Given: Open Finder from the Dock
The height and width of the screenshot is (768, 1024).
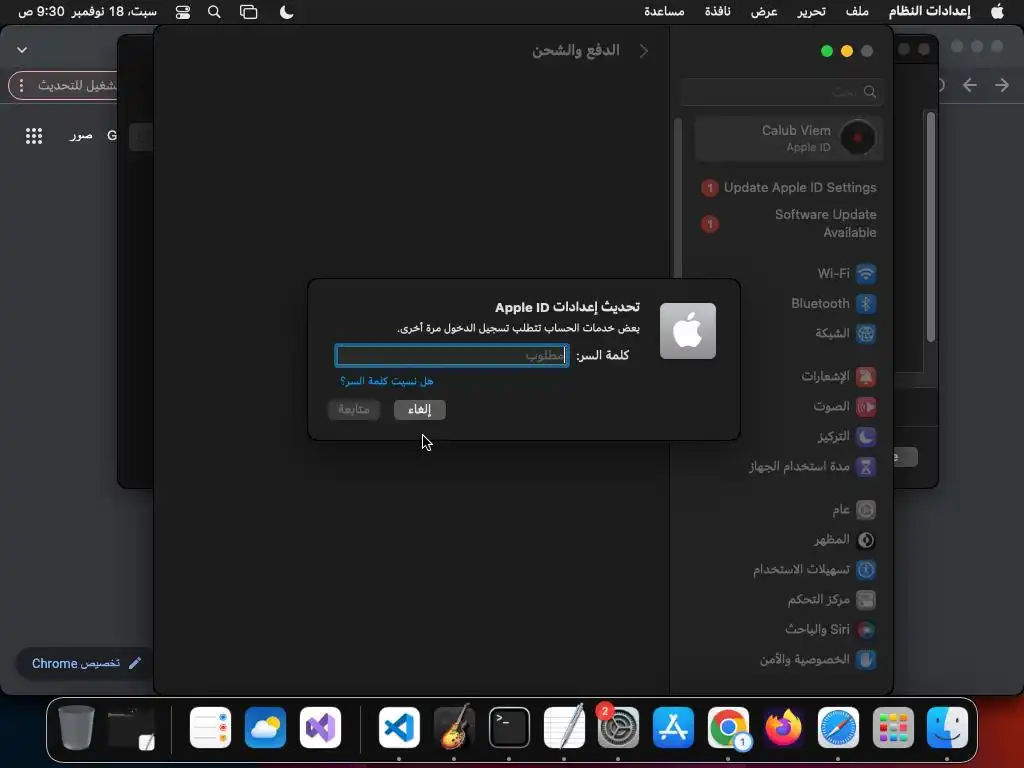Looking at the screenshot, I should pyautogui.click(x=947, y=728).
